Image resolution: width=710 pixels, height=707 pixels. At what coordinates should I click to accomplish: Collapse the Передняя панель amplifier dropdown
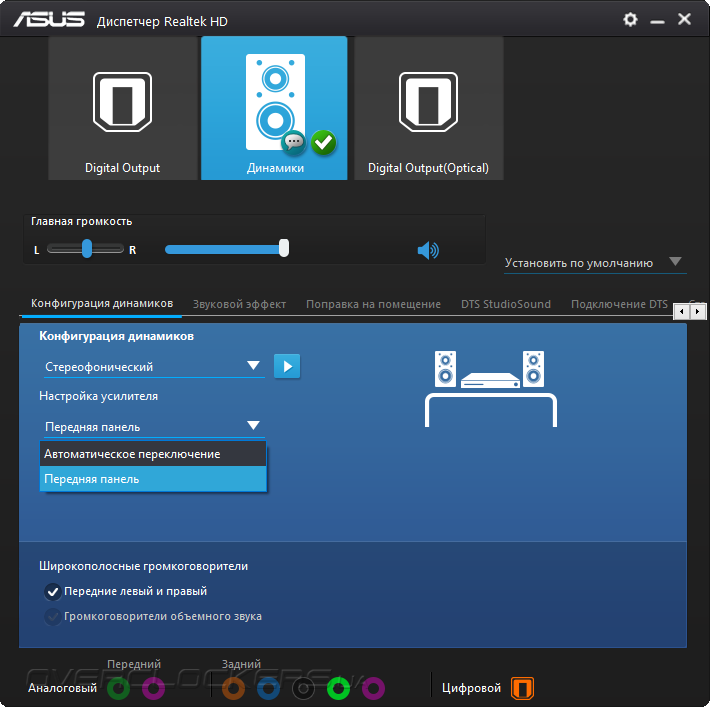click(152, 427)
